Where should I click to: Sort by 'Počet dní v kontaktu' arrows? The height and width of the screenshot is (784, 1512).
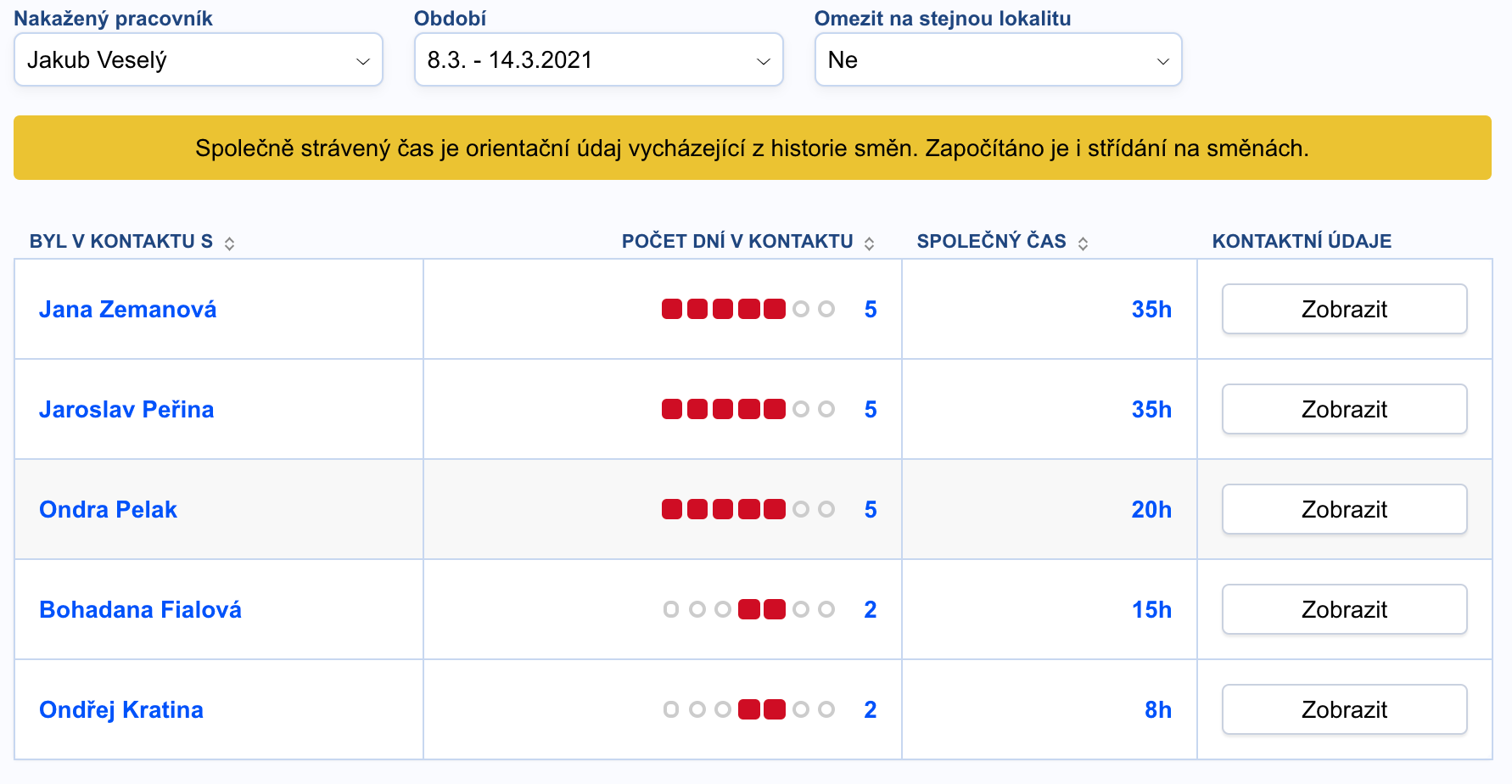(x=869, y=244)
